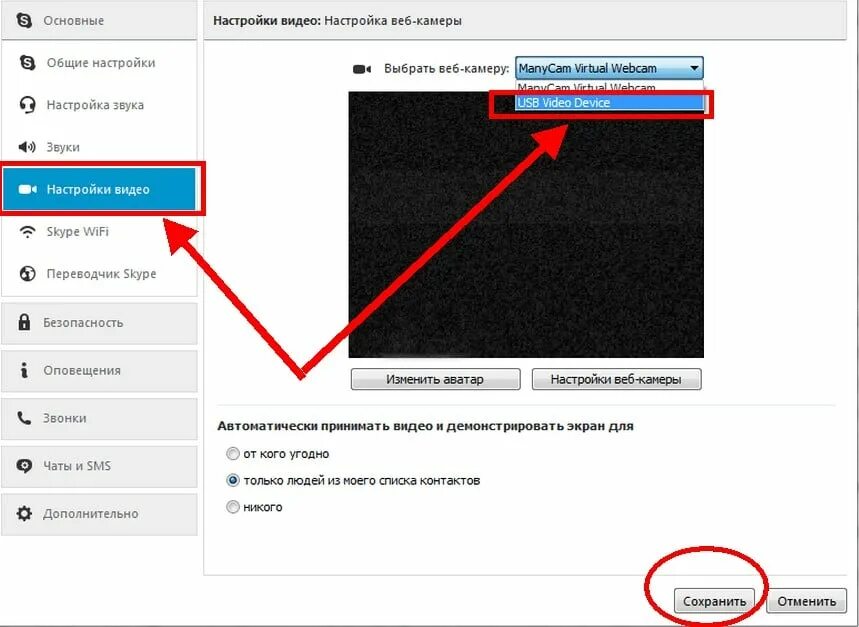Choose USB Video Device from list

609,103
